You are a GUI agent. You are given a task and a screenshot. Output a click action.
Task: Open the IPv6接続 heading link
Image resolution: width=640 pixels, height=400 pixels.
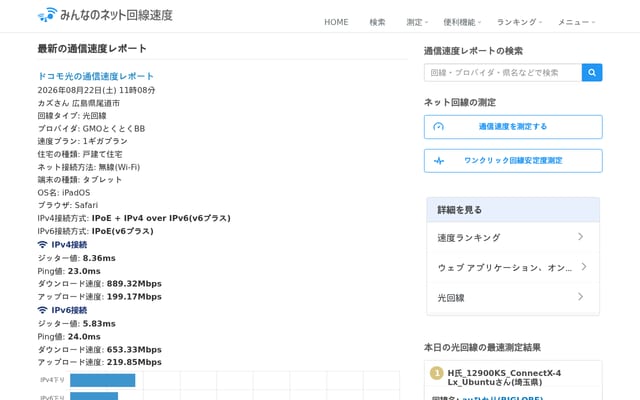click(69, 310)
